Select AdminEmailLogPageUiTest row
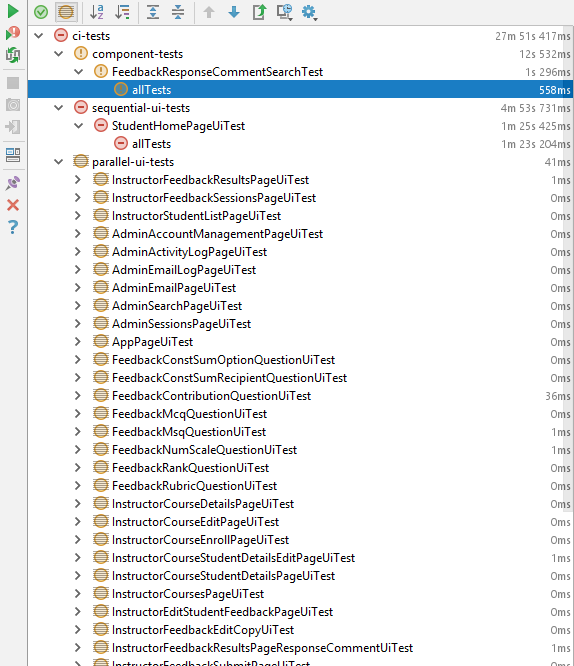574x666 pixels. pos(300,270)
